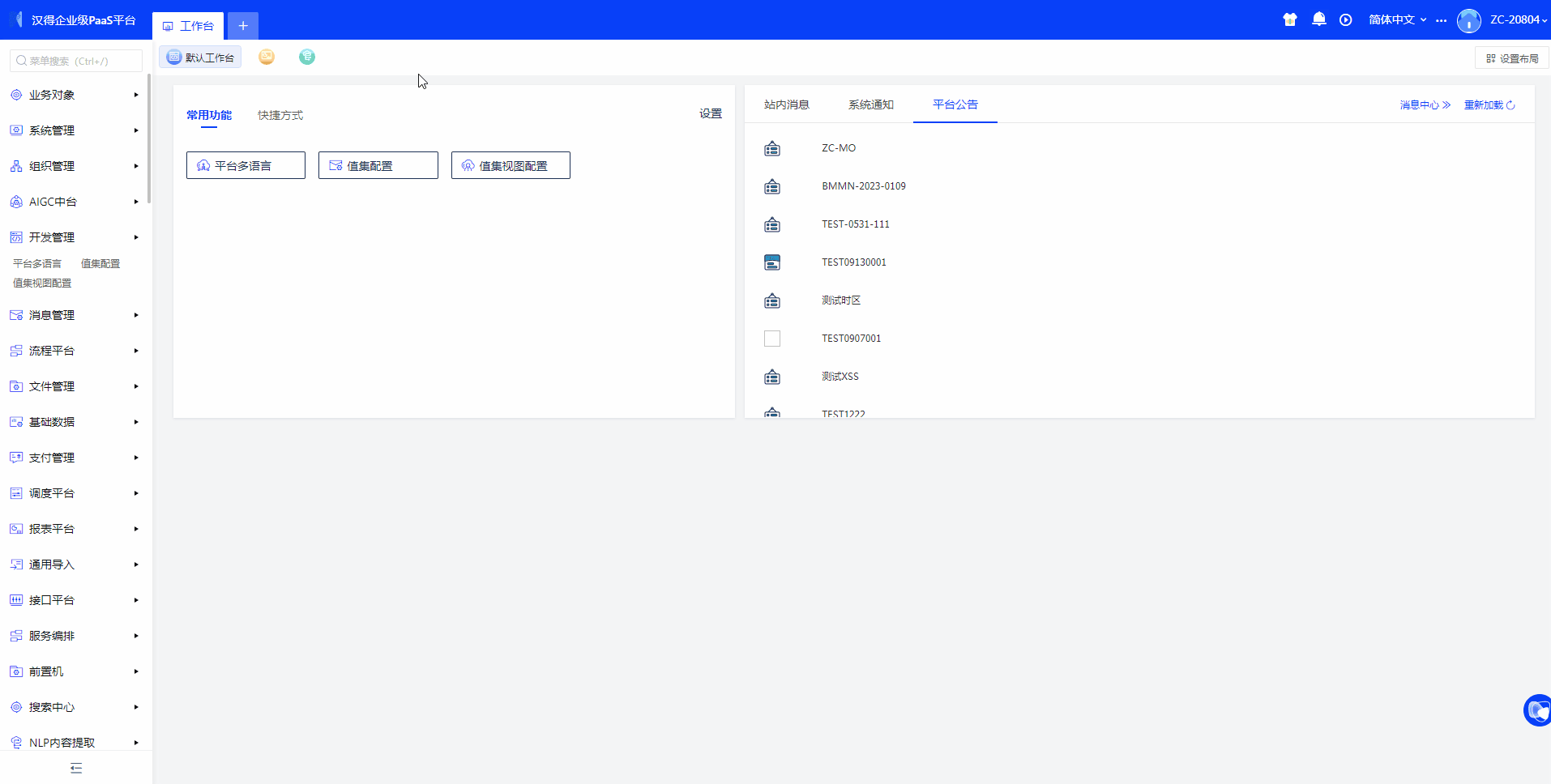Open the 值集视图配置 shortcut button

click(x=511, y=165)
